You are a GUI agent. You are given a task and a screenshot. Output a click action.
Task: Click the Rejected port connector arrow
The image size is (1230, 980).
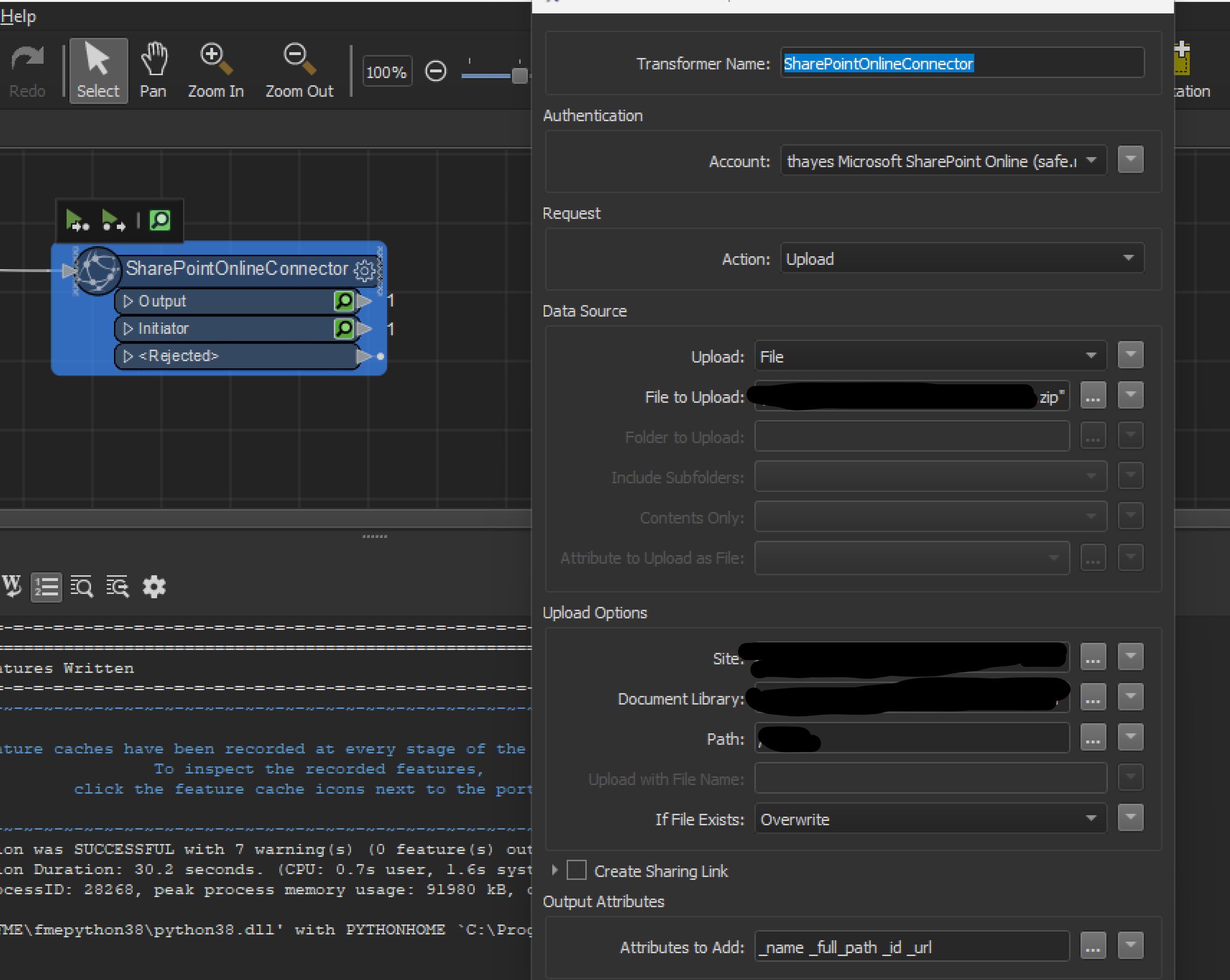click(x=364, y=356)
